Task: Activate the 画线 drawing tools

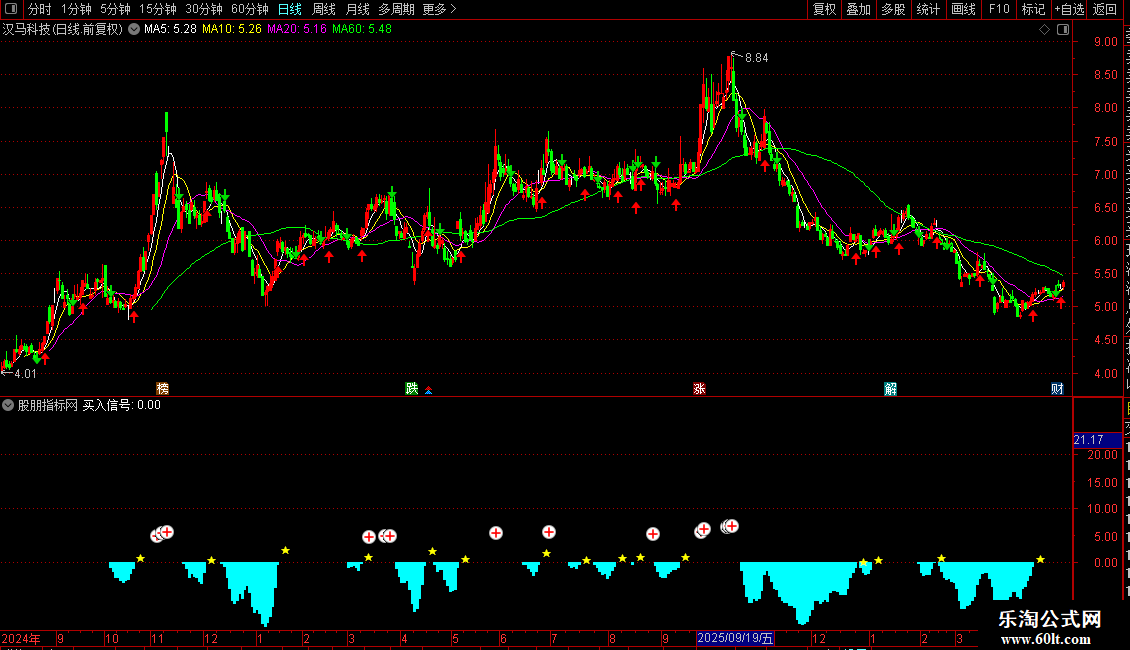Action: pos(963,9)
